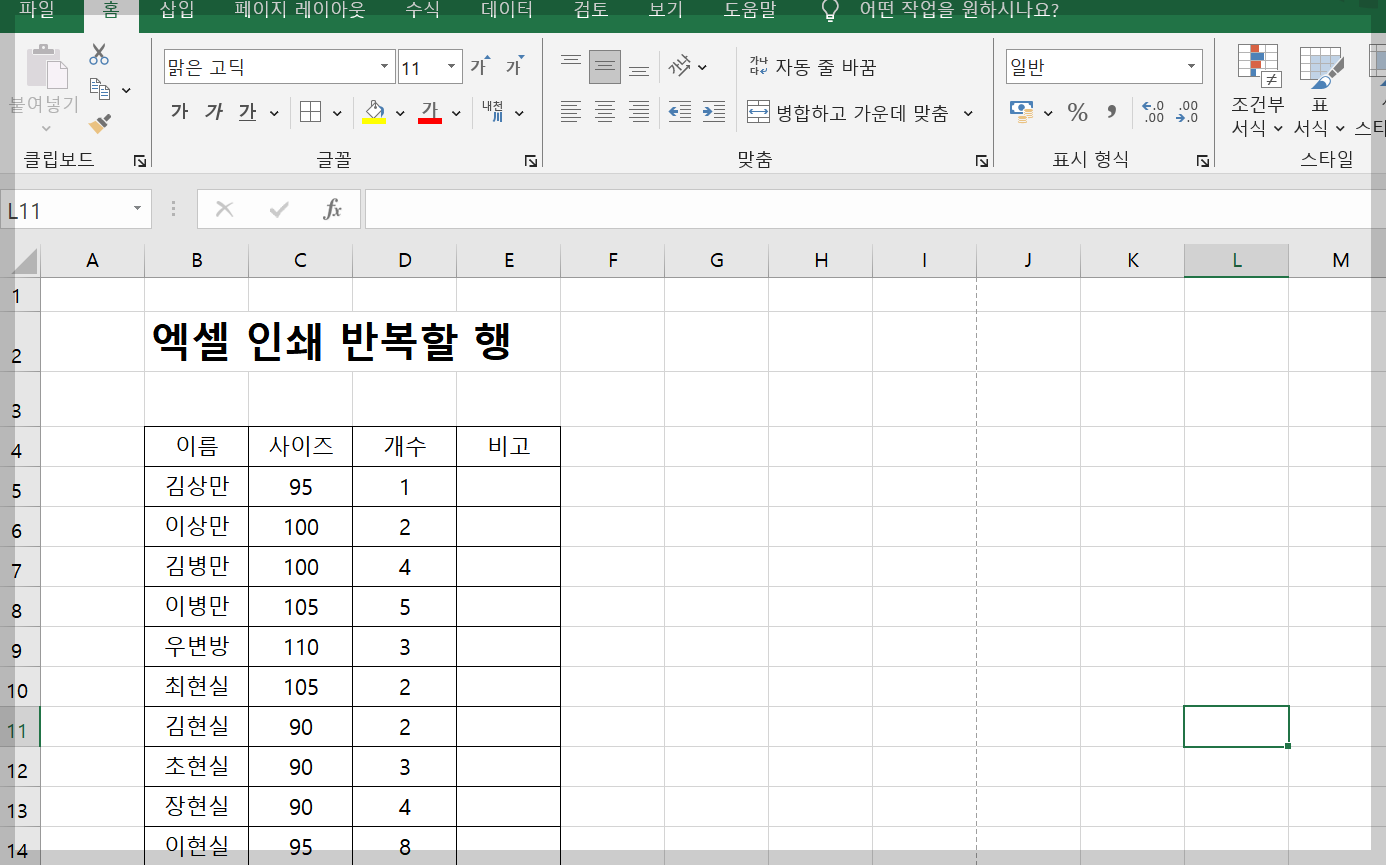Expand the borders dropdown arrow
This screenshot has height=865, width=1386.
[x=337, y=113]
